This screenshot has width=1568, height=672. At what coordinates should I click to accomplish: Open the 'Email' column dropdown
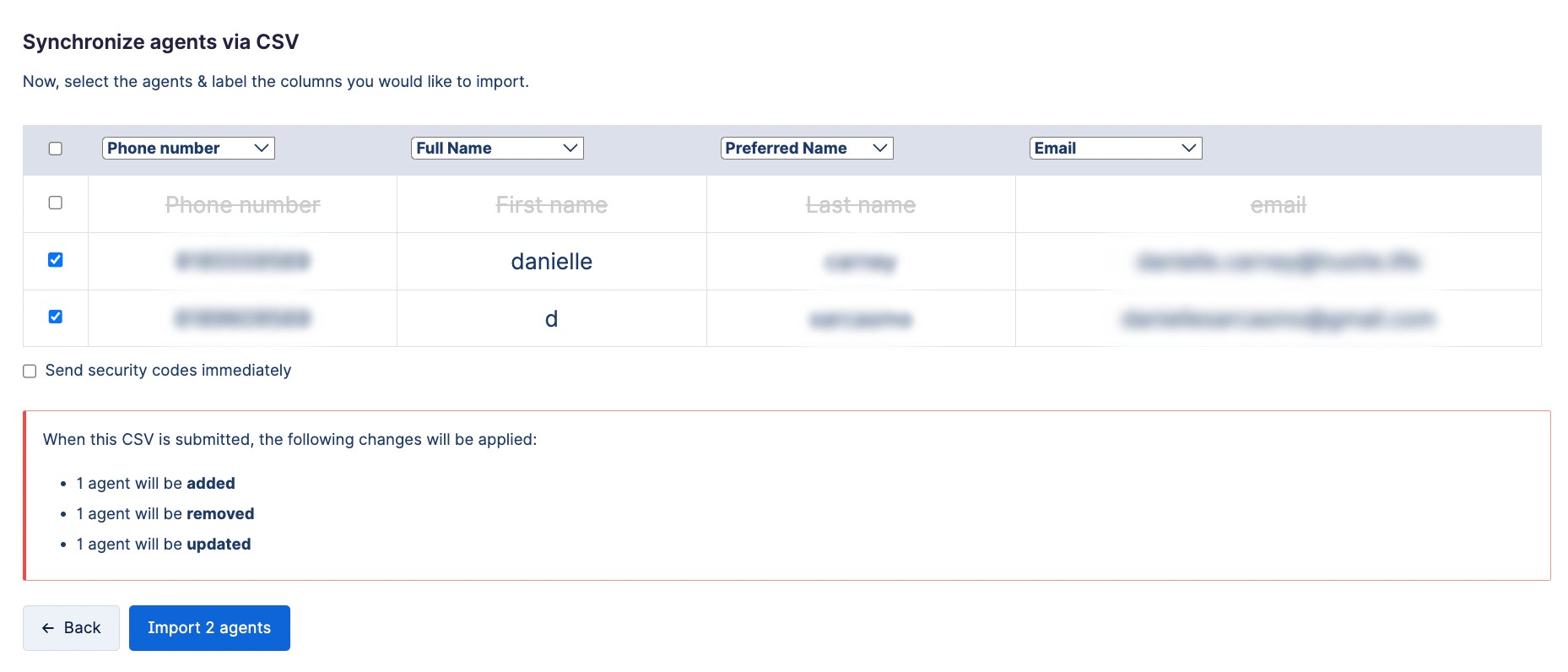(1116, 148)
